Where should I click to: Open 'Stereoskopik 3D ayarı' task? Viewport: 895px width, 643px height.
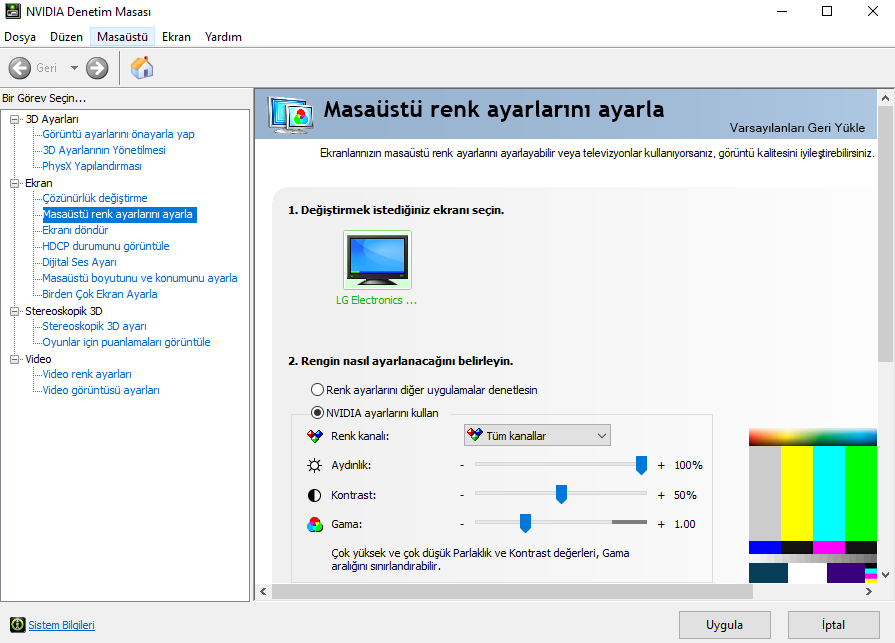(x=94, y=326)
